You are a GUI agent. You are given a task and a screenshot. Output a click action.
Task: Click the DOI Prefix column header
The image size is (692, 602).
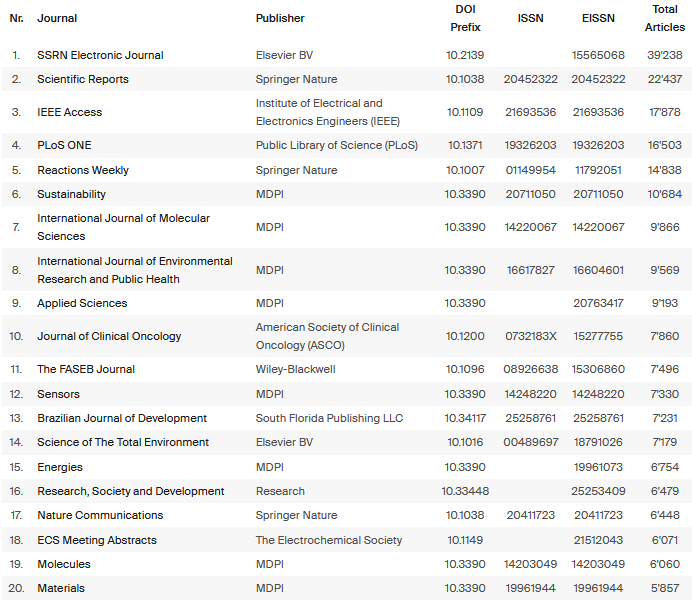465,18
